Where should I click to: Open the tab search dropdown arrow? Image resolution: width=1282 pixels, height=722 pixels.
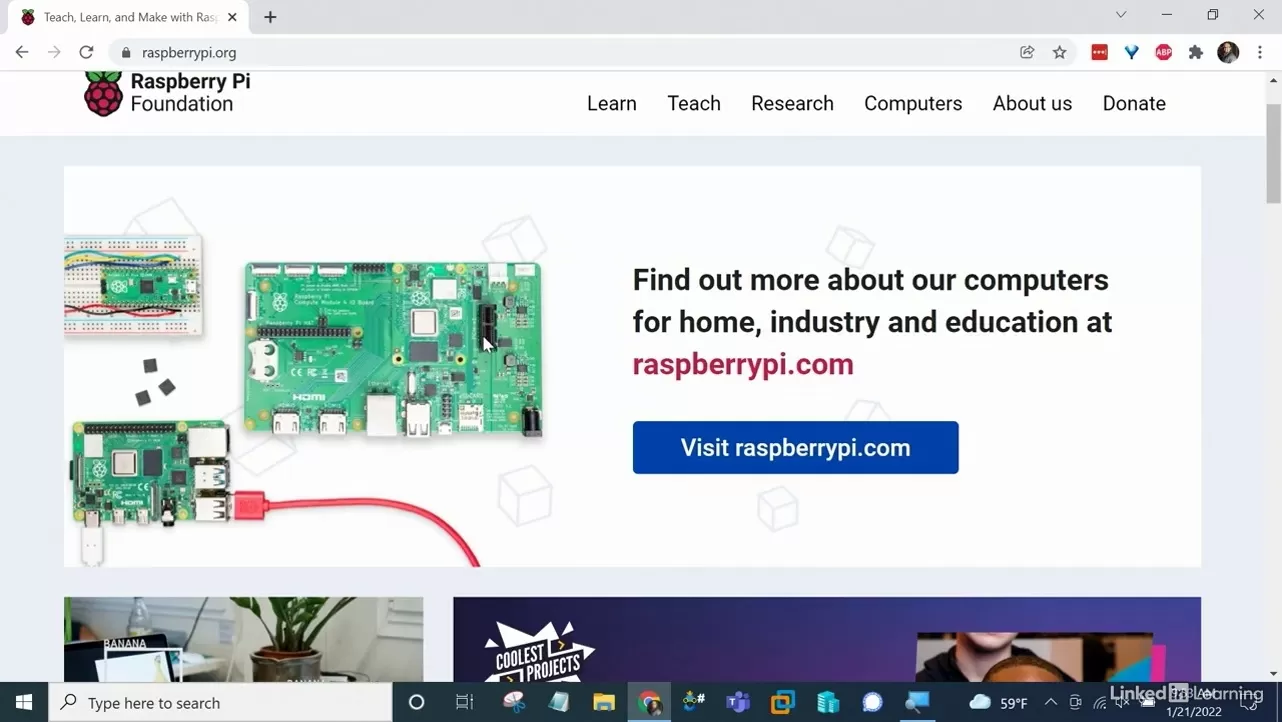[1121, 15]
